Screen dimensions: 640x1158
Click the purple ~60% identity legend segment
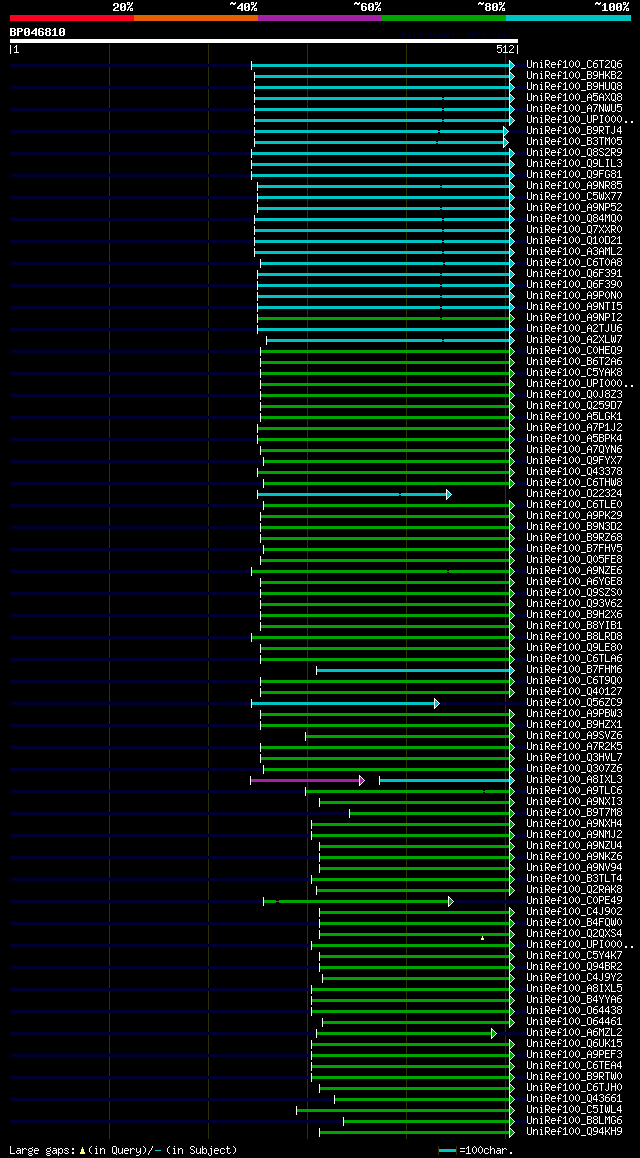coord(320,17)
